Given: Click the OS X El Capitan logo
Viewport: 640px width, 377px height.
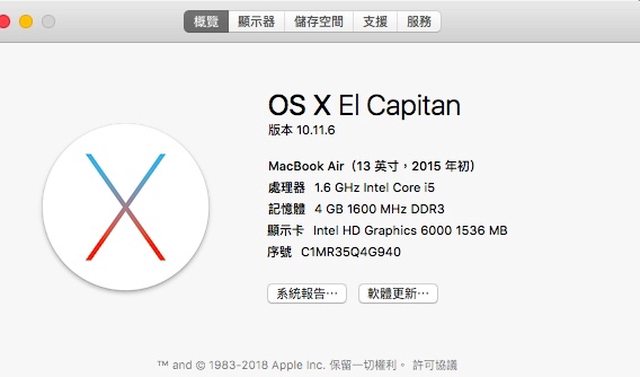Looking at the screenshot, I should [x=126, y=207].
